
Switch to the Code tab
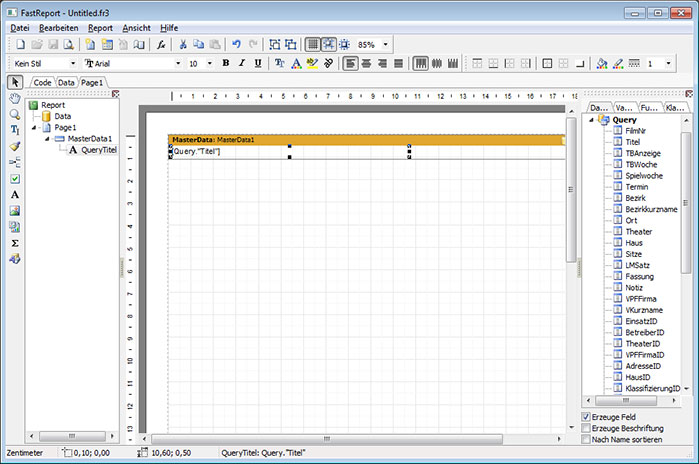tap(42, 82)
